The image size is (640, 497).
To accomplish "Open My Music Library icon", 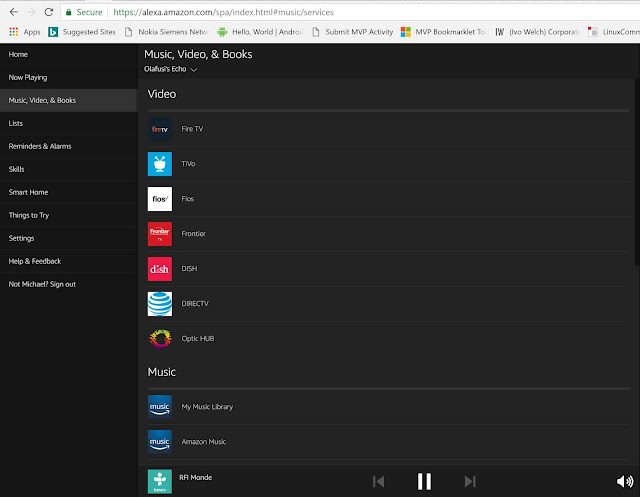I will click(x=160, y=407).
